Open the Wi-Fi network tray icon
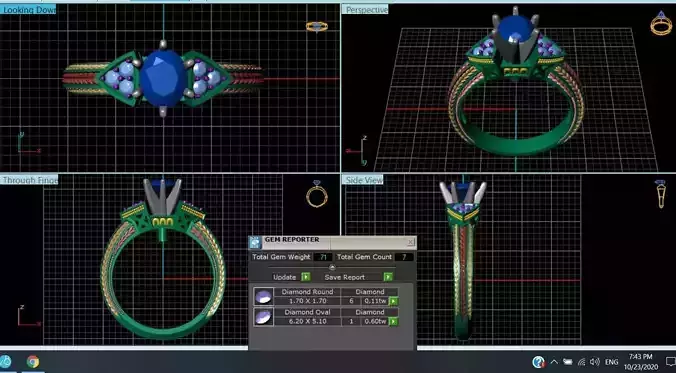 [582, 362]
